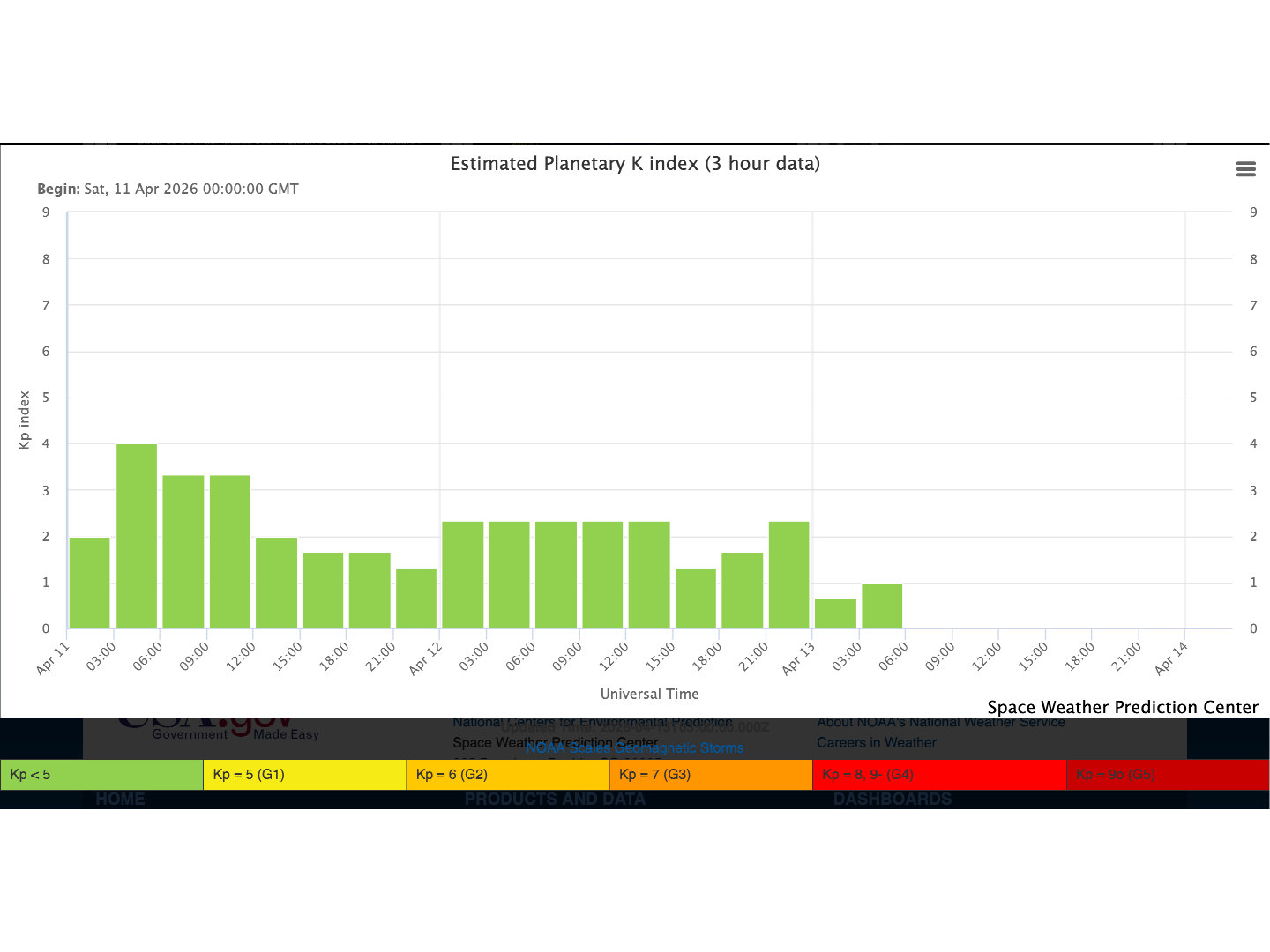Open the NOAA Scales Geomagnetic Storms link
This screenshot has width=1270, height=952.
coord(634,748)
